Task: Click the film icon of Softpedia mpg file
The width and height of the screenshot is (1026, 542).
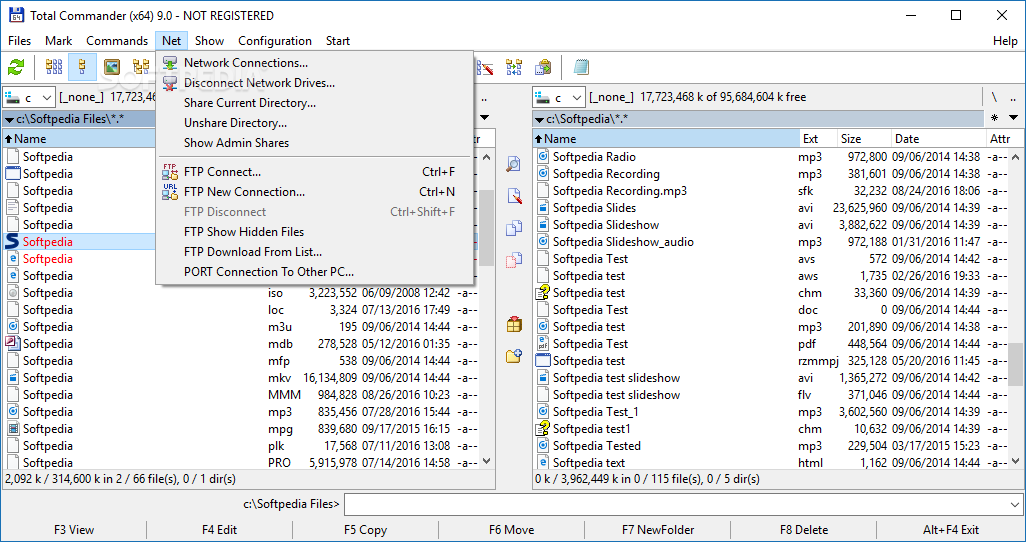Action: [x=13, y=429]
